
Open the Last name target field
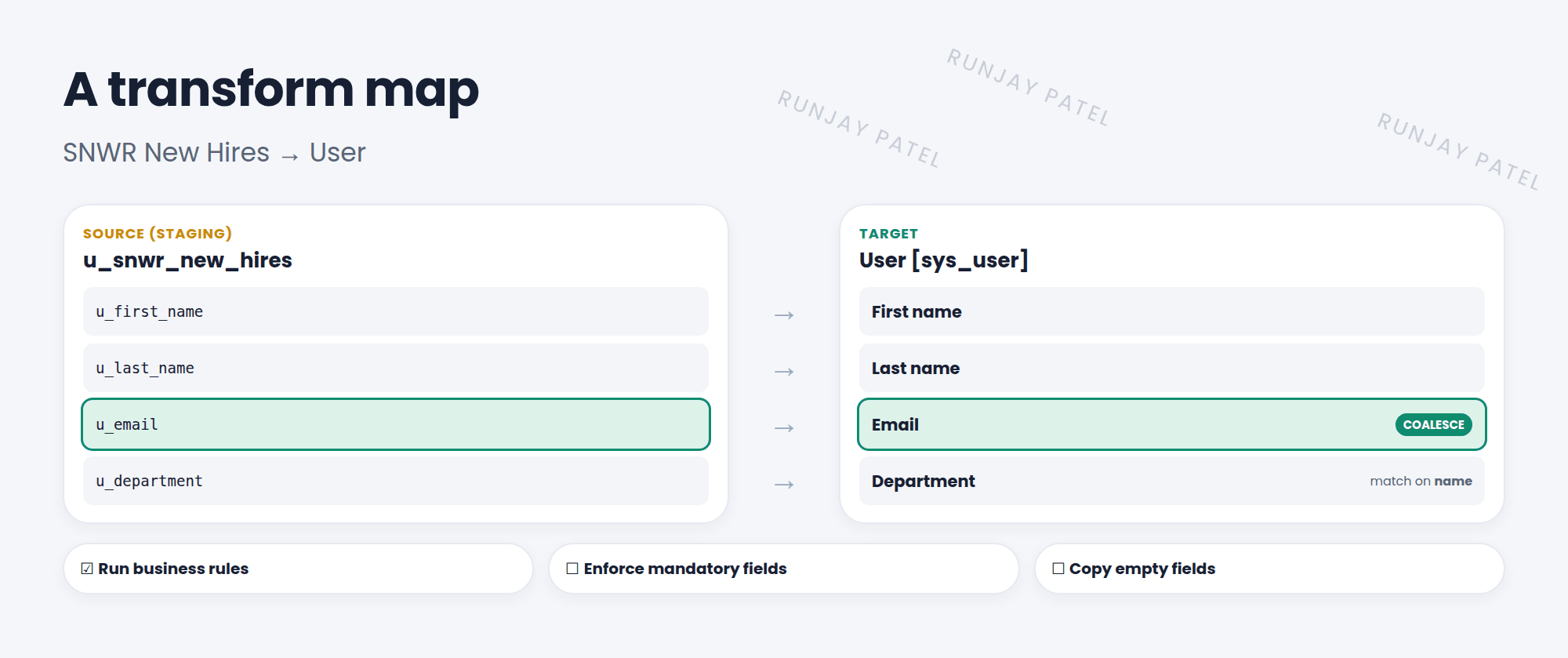pyautogui.click(x=1172, y=368)
